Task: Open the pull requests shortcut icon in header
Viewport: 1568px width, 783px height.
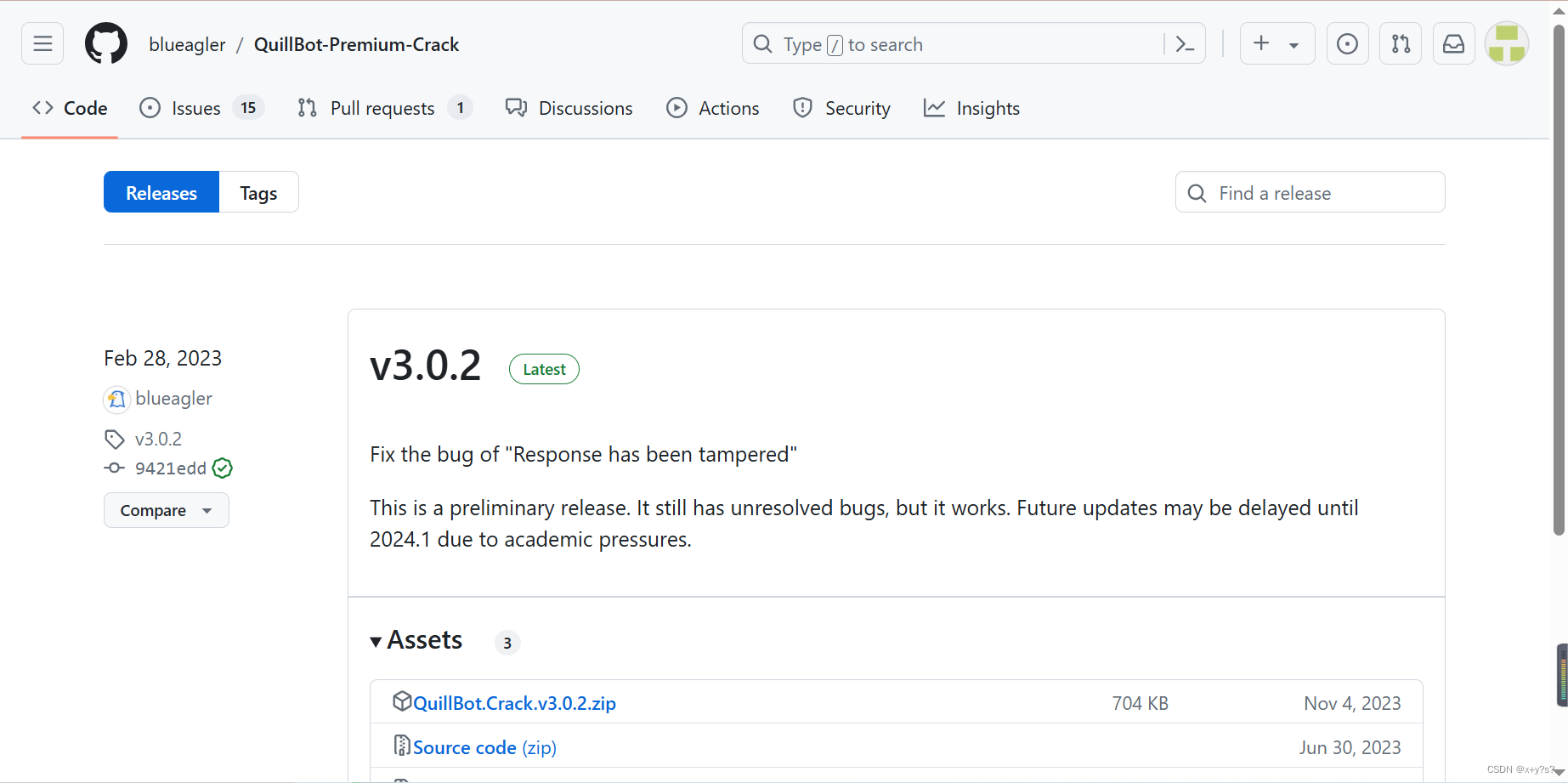Action: (x=1401, y=43)
